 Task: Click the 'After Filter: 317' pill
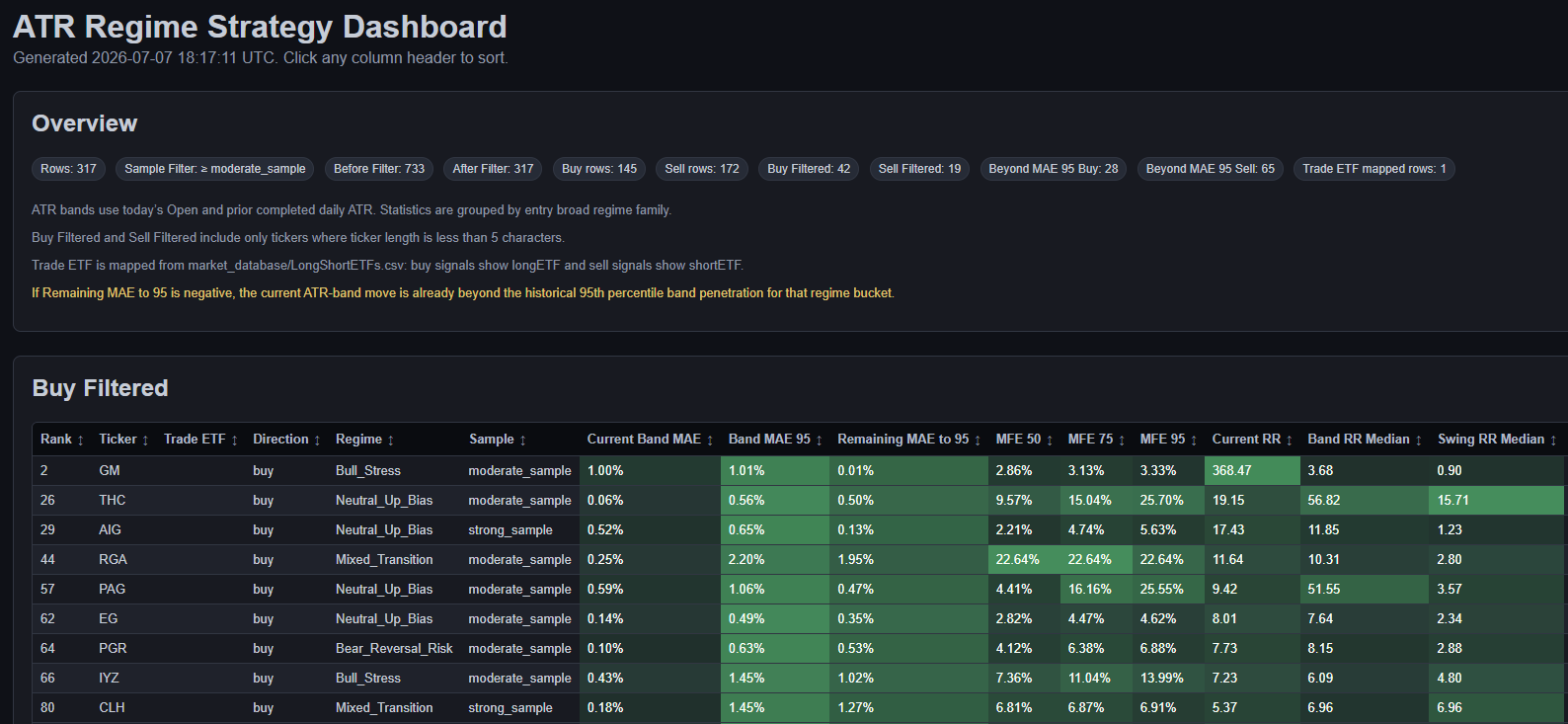(x=494, y=169)
